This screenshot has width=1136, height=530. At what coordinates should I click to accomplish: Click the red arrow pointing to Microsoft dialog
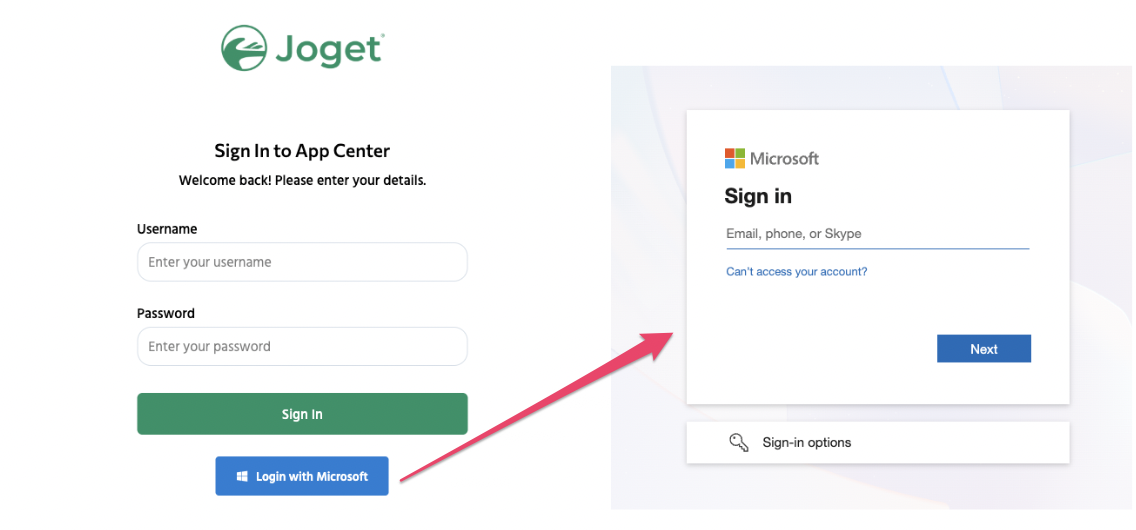point(537,406)
